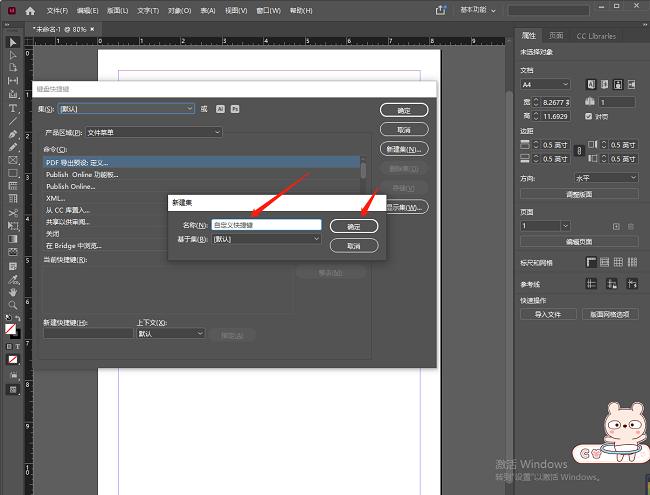This screenshot has width=650, height=495.
Task: Click the fill/stroke color swatch in toolbar
Action: [11, 328]
